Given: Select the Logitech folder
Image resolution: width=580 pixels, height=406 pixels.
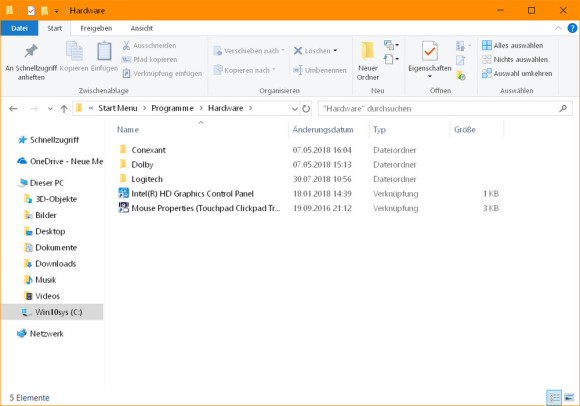Looking at the screenshot, I should click(146, 179).
